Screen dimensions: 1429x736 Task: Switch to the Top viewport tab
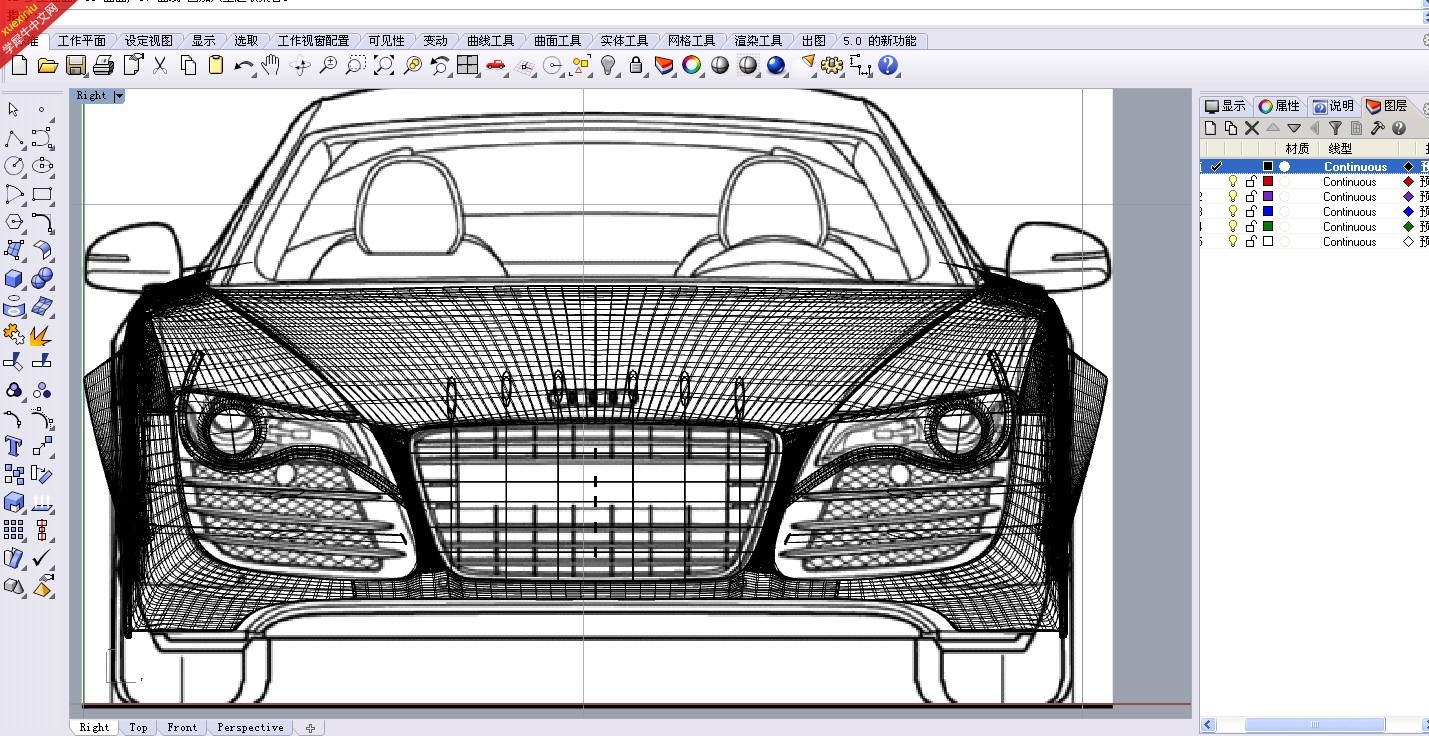coord(138,727)
